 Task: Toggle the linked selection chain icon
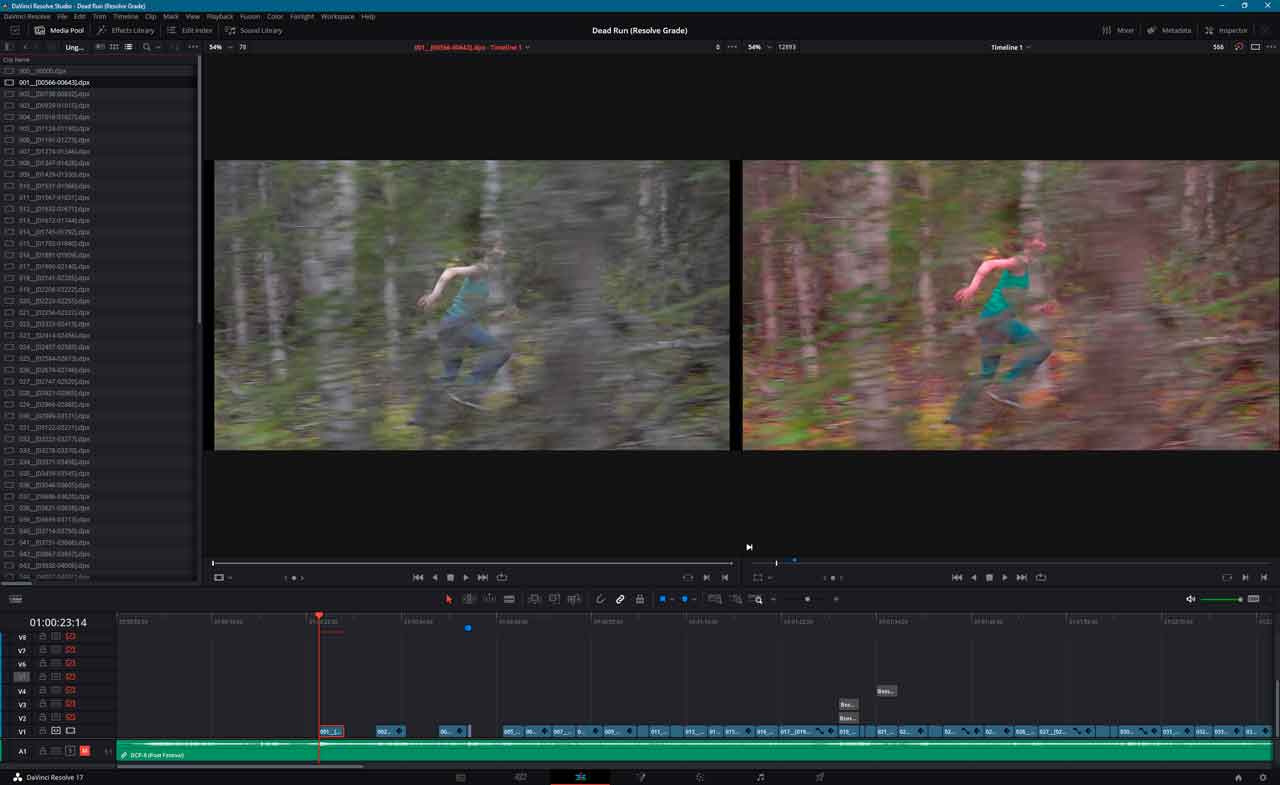click(x=620, y=599)
